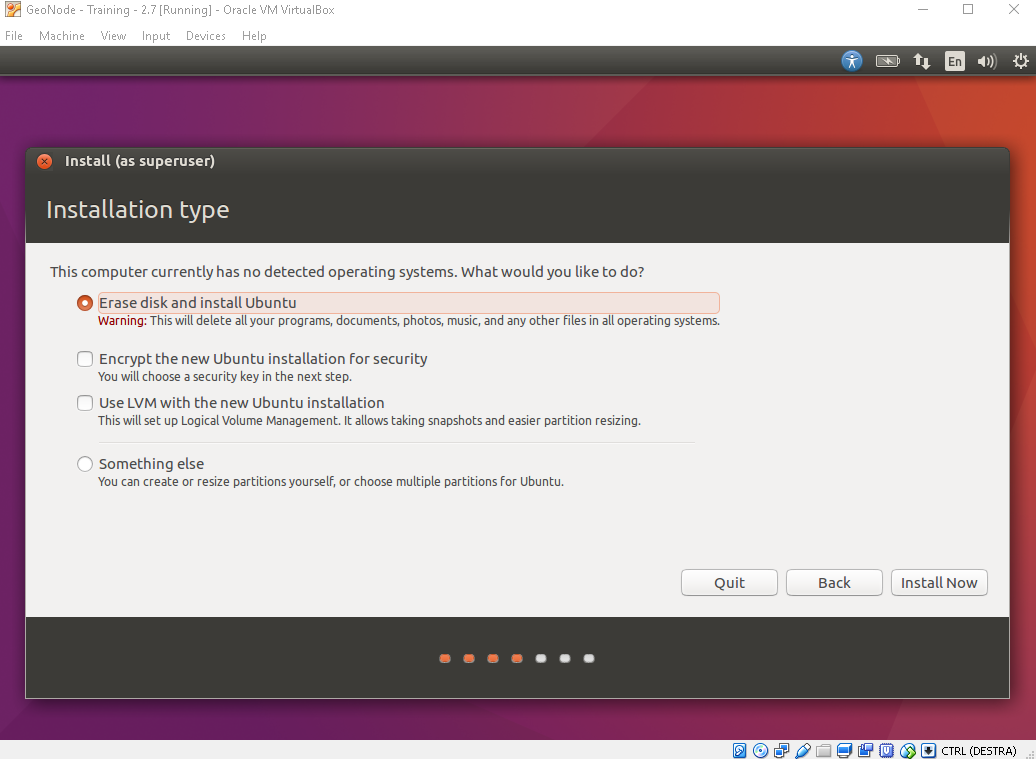The height and width of the screenshot is (759, 1036).
Task: Enable Use LVM with new Ubuntu installation
Action: coord(85,403)
